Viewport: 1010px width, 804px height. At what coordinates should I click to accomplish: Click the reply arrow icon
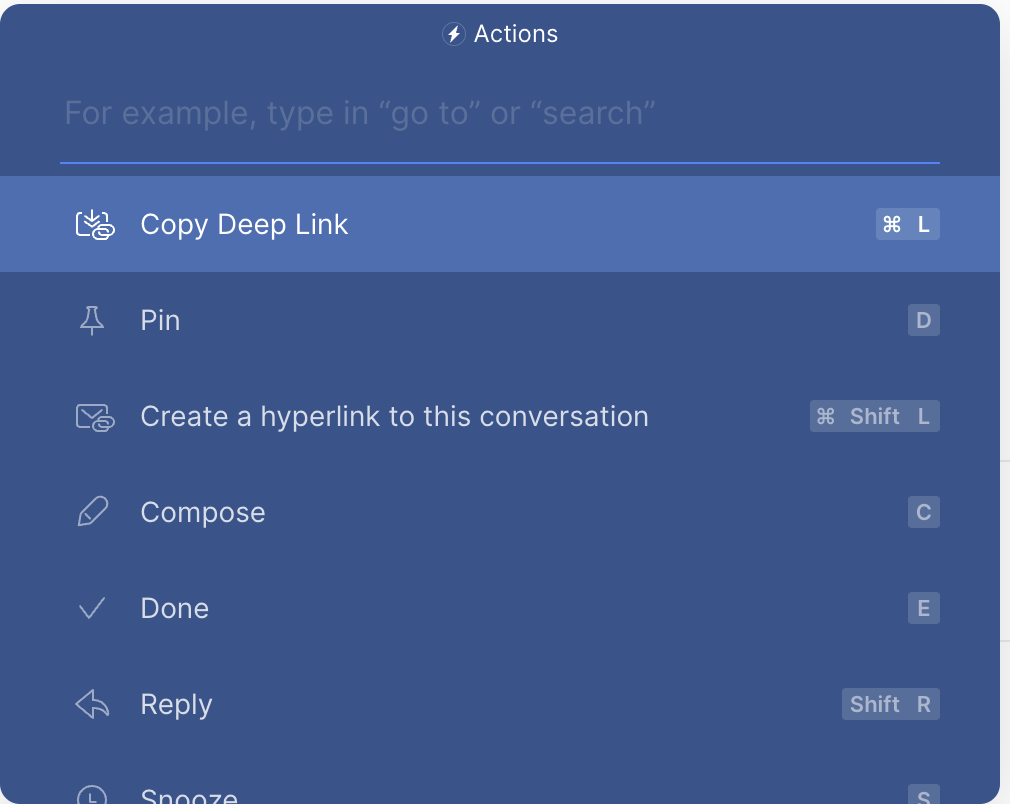coord(92,705)
